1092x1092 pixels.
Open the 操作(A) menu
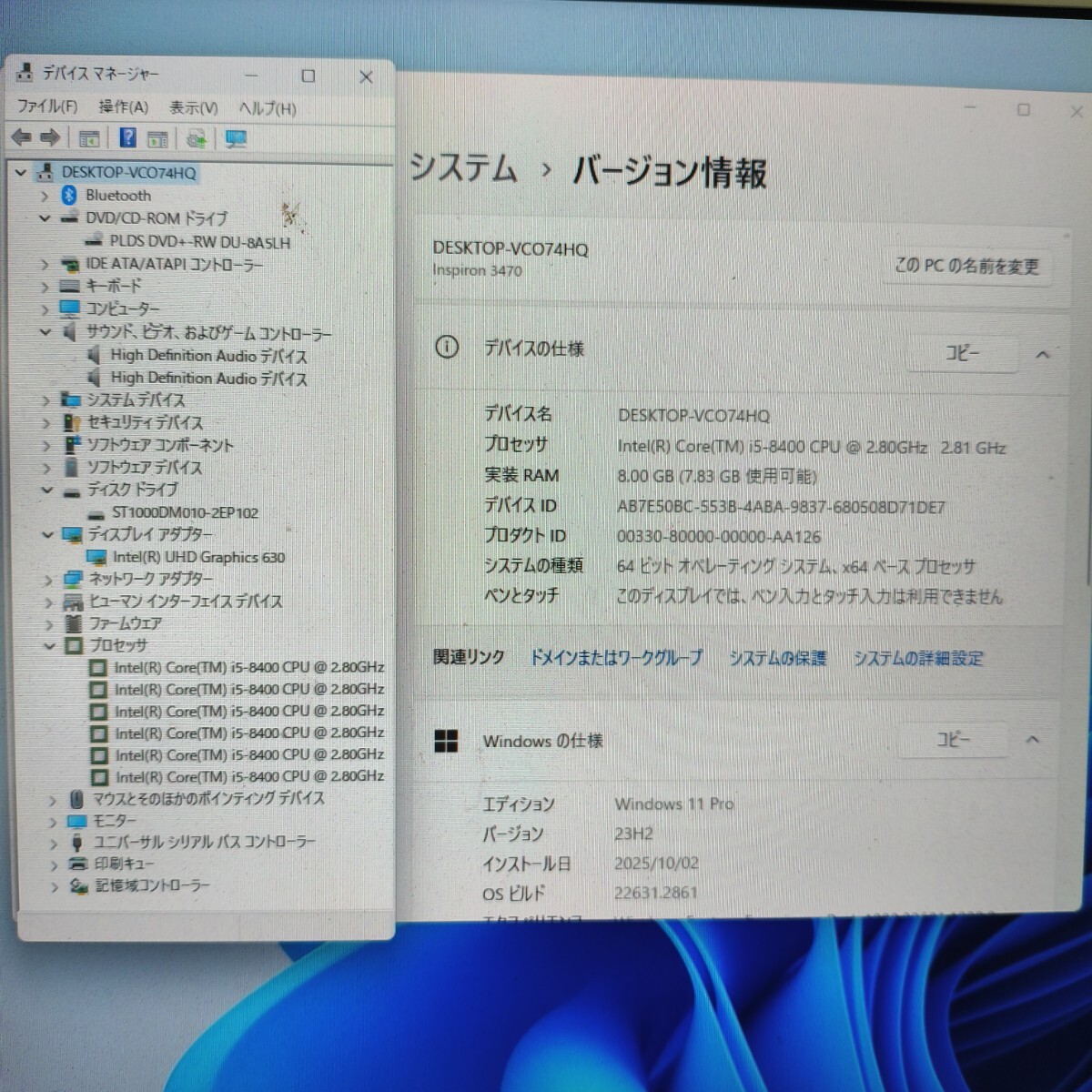click(x=123, y=107)
